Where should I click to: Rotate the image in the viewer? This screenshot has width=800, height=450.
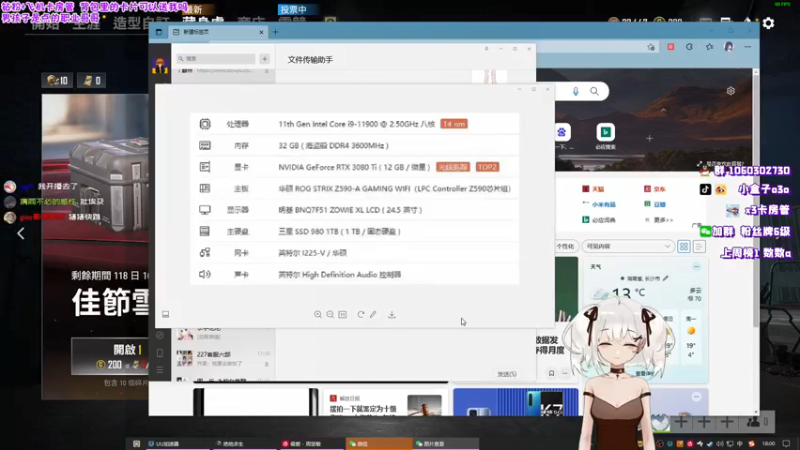361,314
